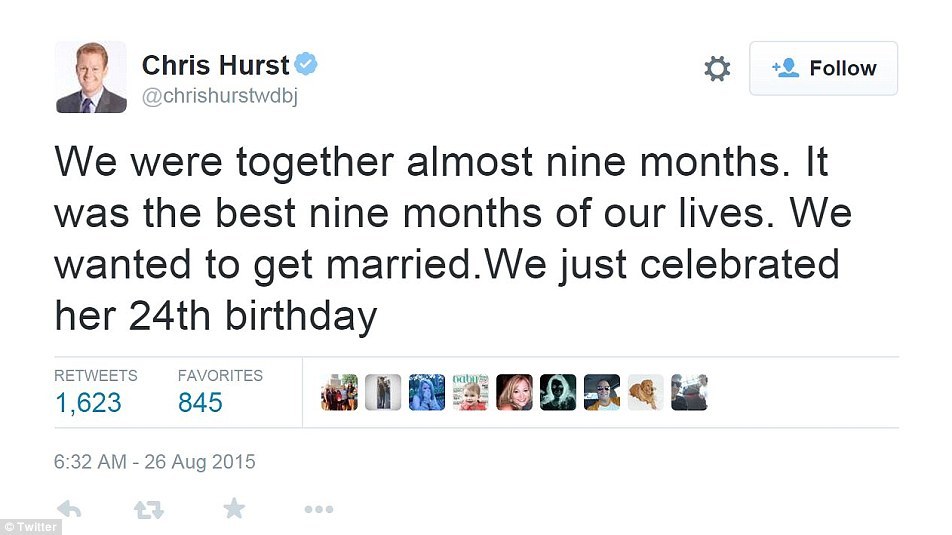Click the green-tinted dark avatar

(x=558, y=392)
